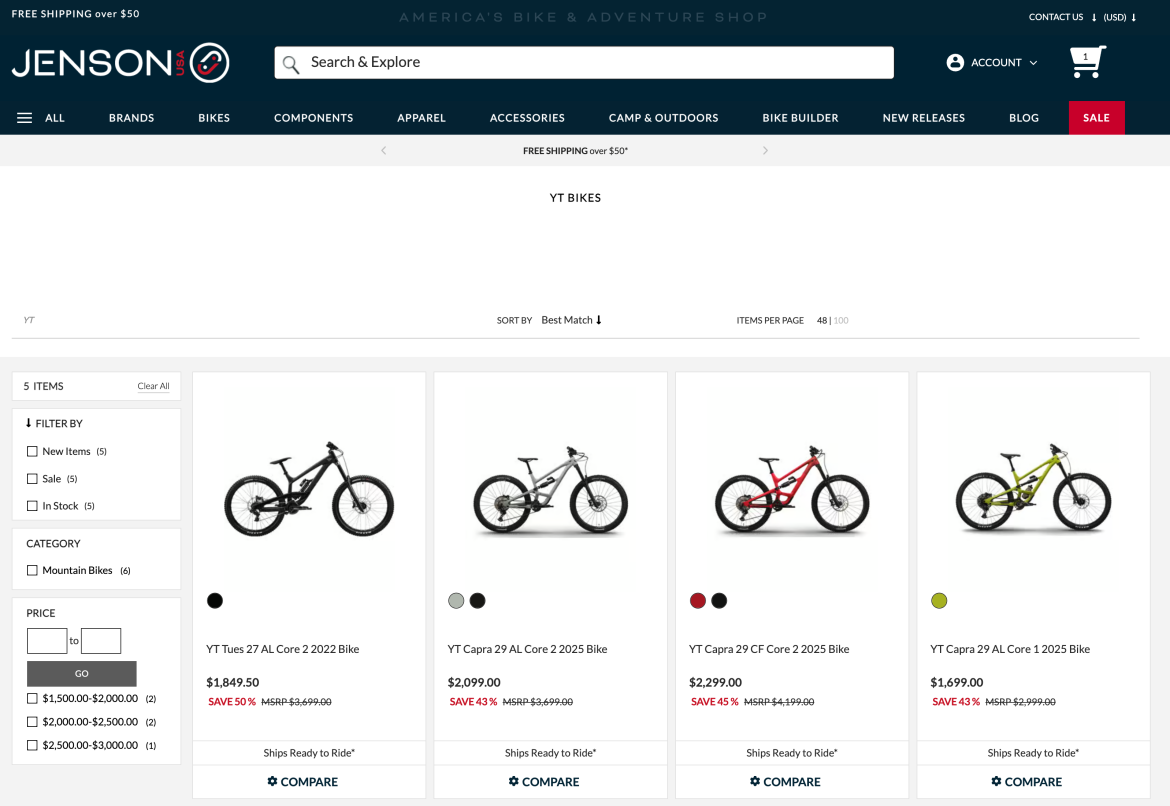Open the (USD) currency selector
The image size is (1170, 806).
(x=1115, y=17)
